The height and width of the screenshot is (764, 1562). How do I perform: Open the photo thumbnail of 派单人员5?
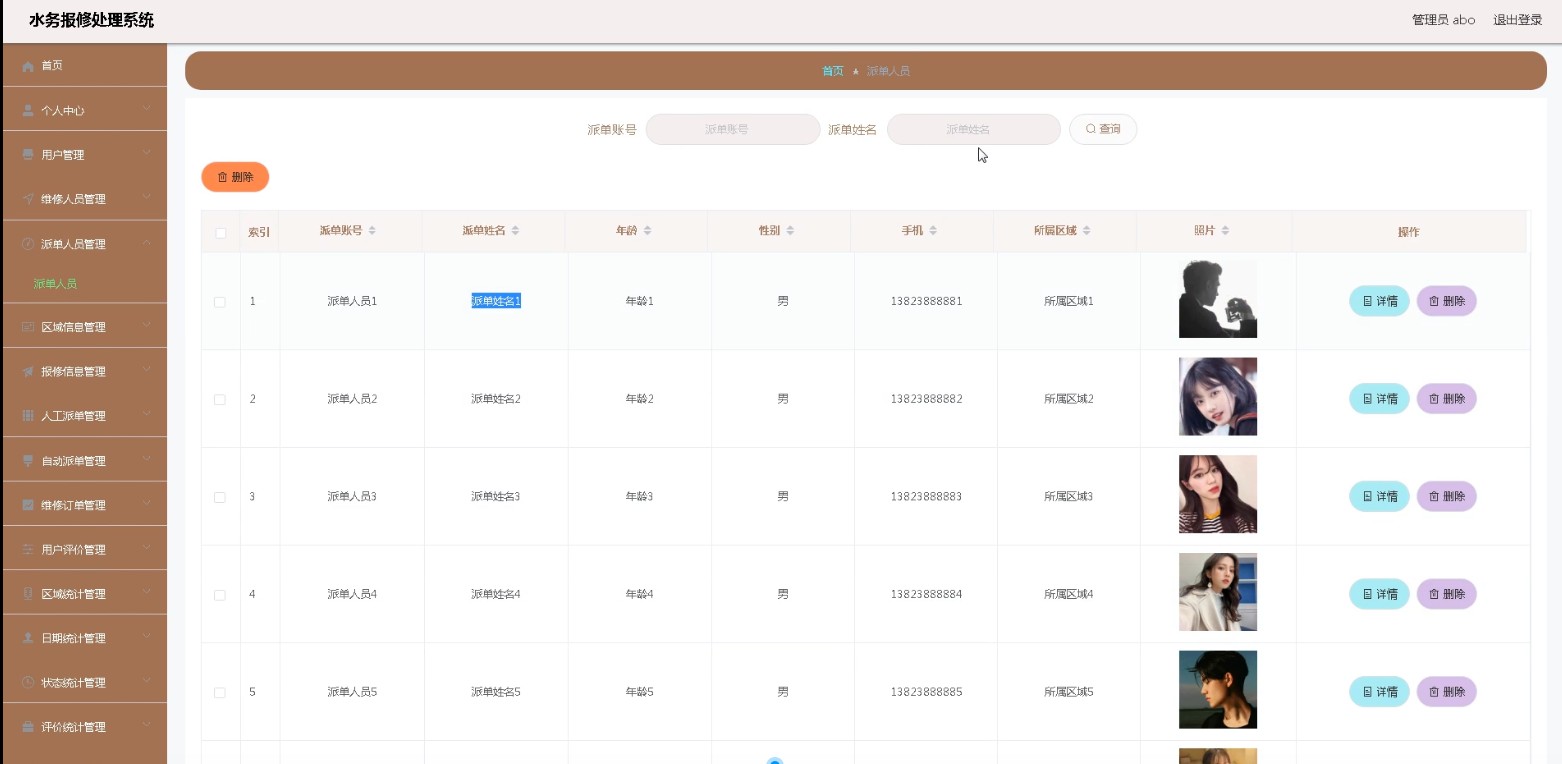(x=1218, y=690)
